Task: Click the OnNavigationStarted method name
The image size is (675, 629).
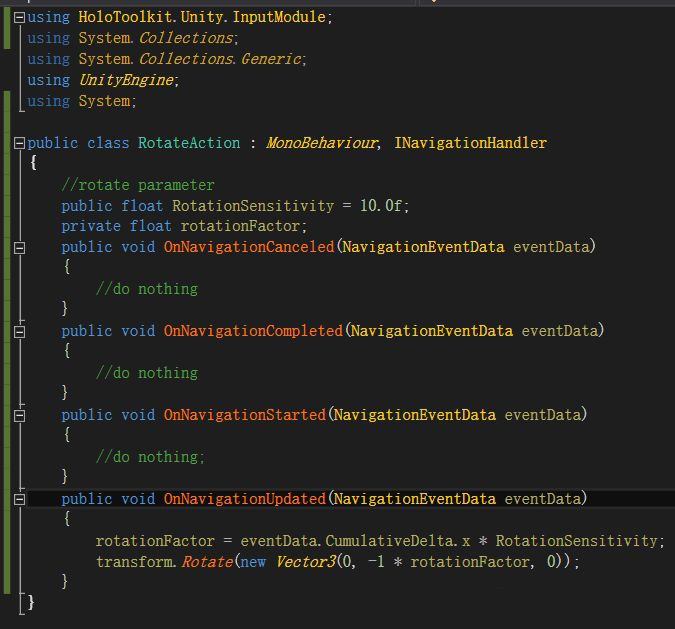Action: coord(245,415)
